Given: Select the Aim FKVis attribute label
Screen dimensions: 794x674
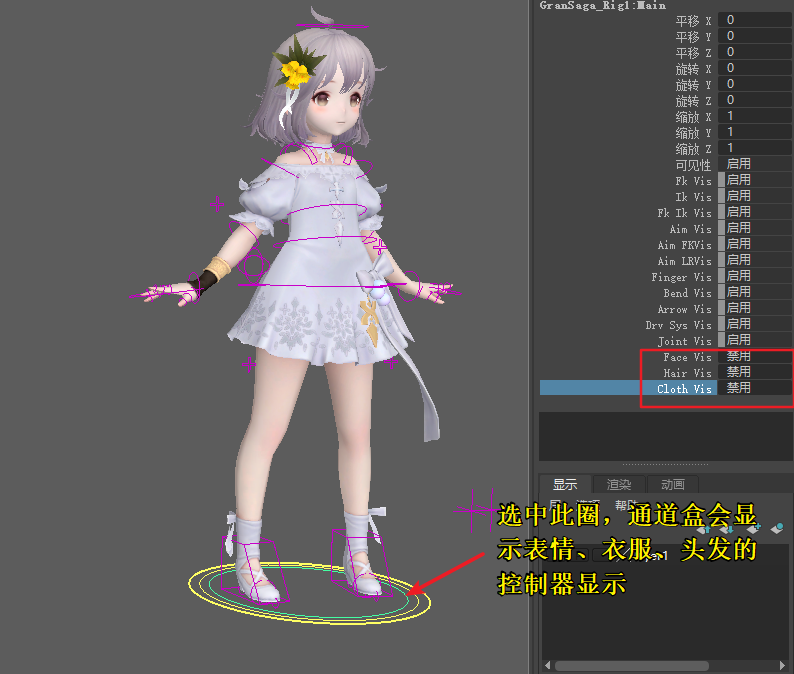Looking at the screenshot, I should [685, 245].
